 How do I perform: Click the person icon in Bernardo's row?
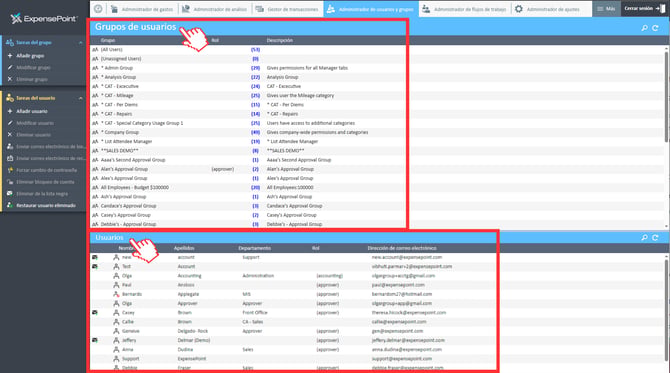click(x=116, y=294)
